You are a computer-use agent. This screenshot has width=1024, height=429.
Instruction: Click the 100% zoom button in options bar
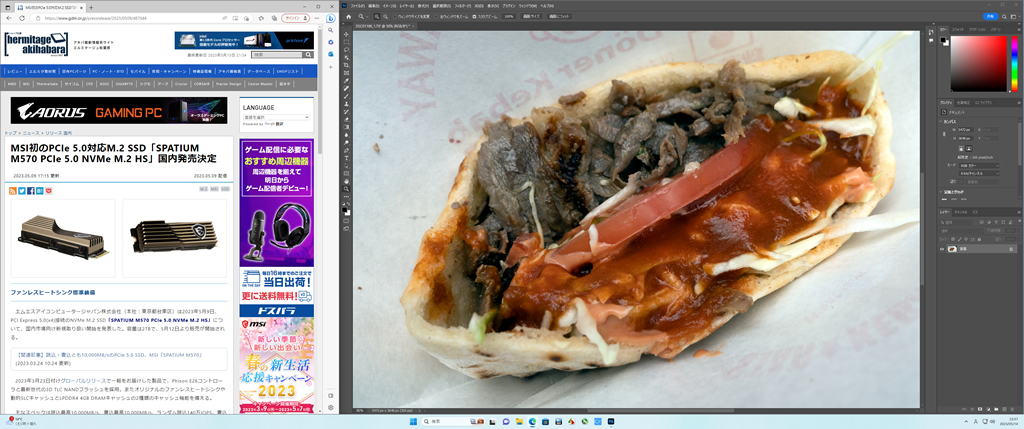tap(509, 16)
